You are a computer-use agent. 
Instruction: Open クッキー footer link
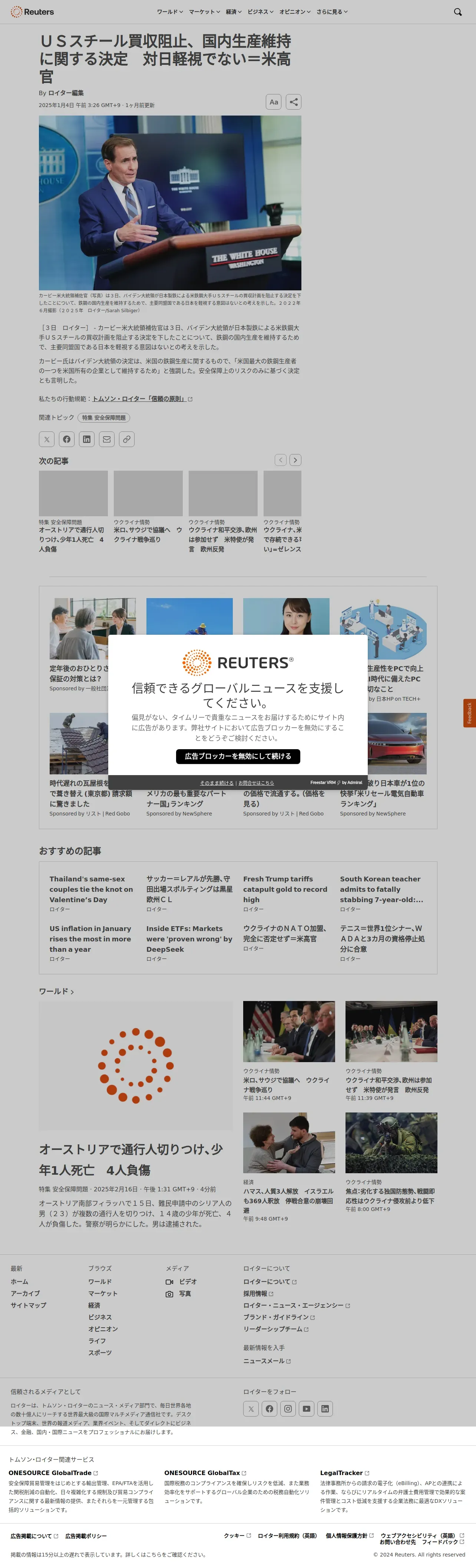[x=237, y=1535]
